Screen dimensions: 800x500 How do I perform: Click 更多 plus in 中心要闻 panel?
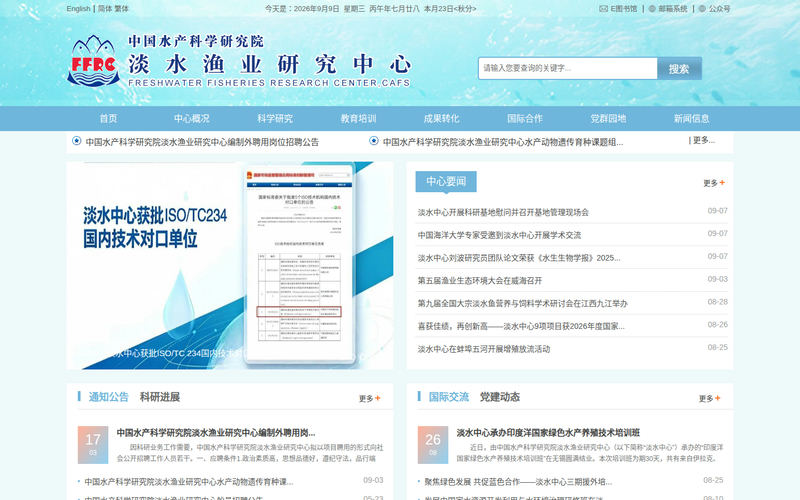pos(714,183)
